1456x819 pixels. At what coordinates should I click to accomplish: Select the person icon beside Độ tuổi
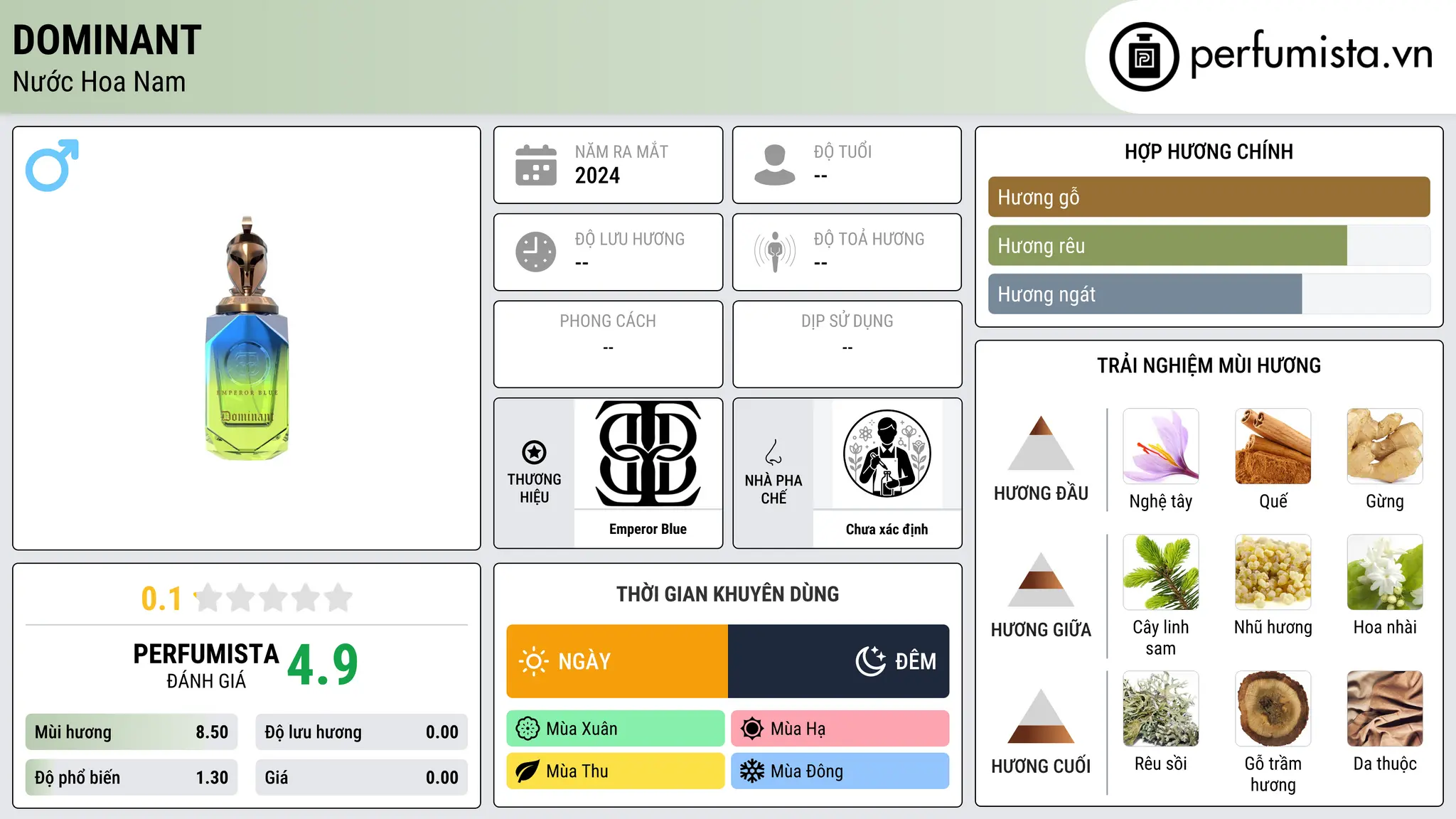pos(774,165)
